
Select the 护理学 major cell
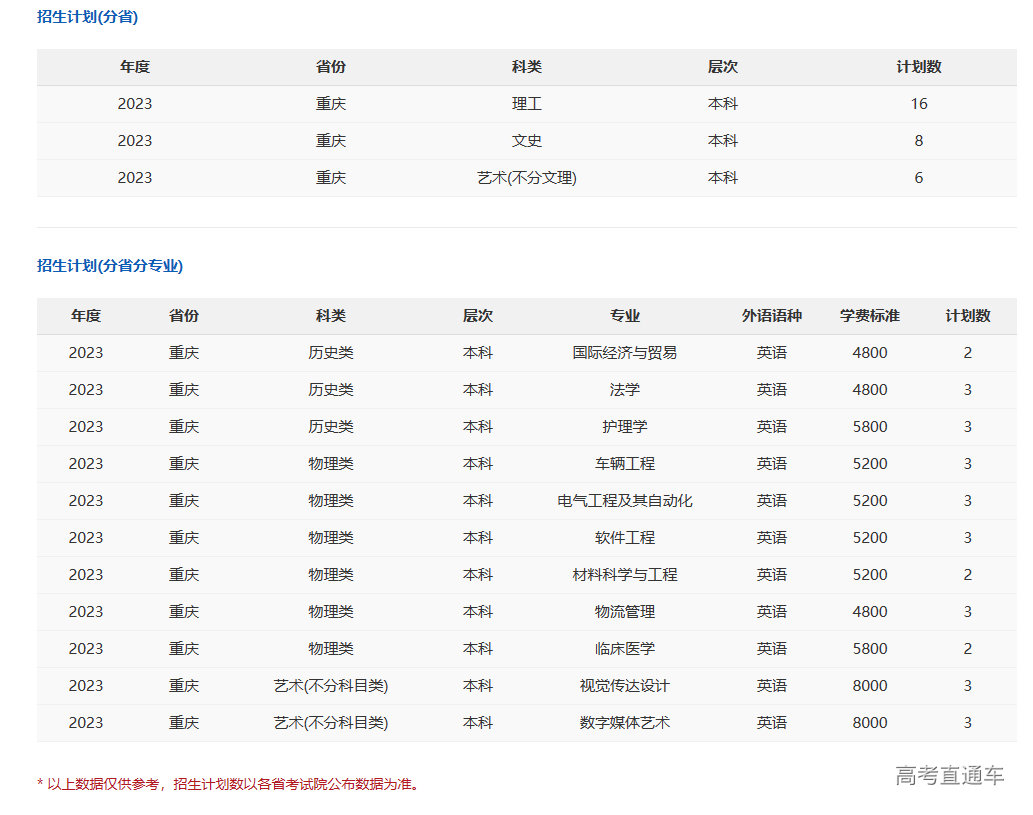click(x=623, y=426)
